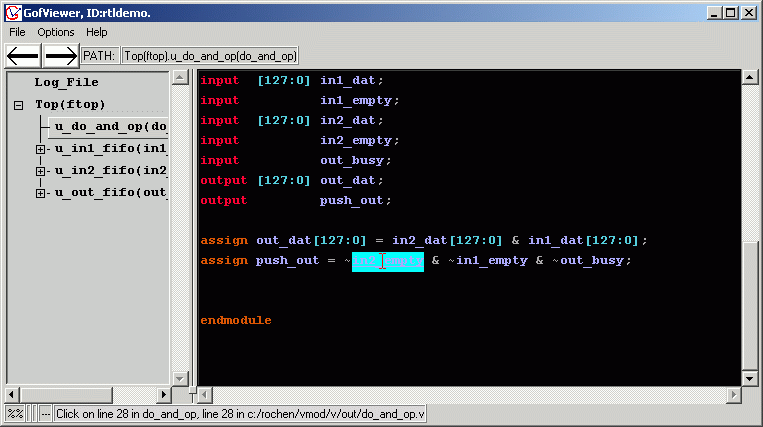This screenshot has height=427, width=763.
Task: Select u_out_fifo tree item
Action: click(x=110, y=193)
